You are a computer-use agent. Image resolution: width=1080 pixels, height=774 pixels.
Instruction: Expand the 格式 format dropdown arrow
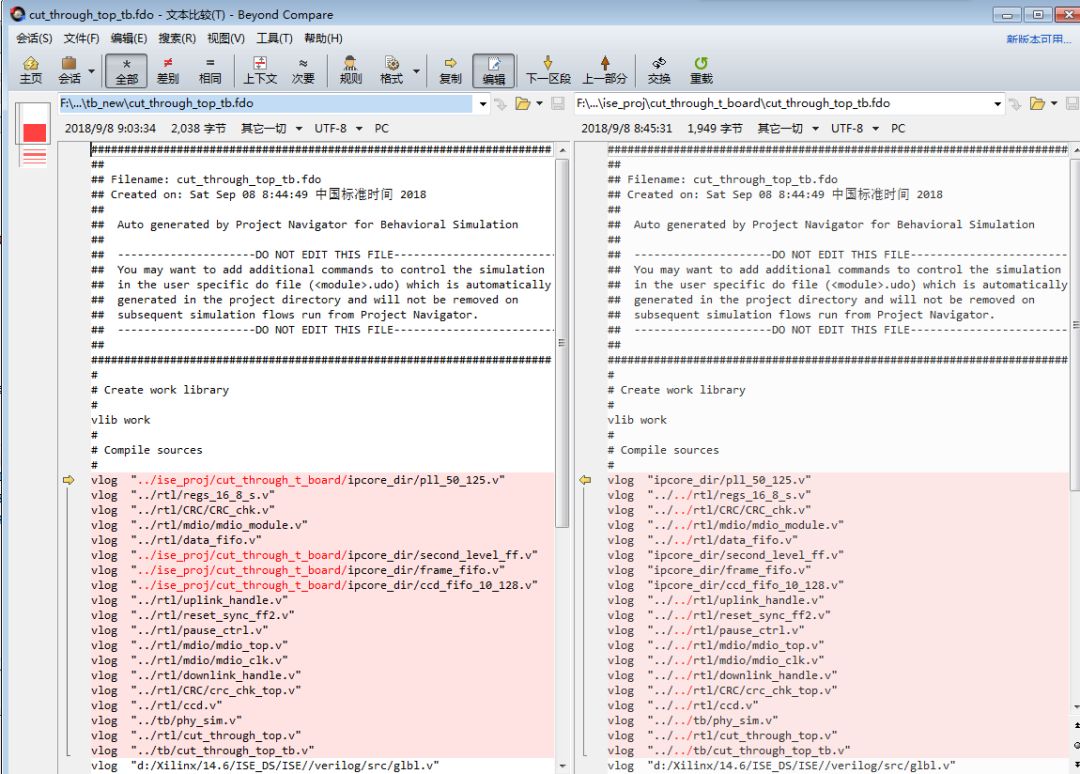point(416,71)
